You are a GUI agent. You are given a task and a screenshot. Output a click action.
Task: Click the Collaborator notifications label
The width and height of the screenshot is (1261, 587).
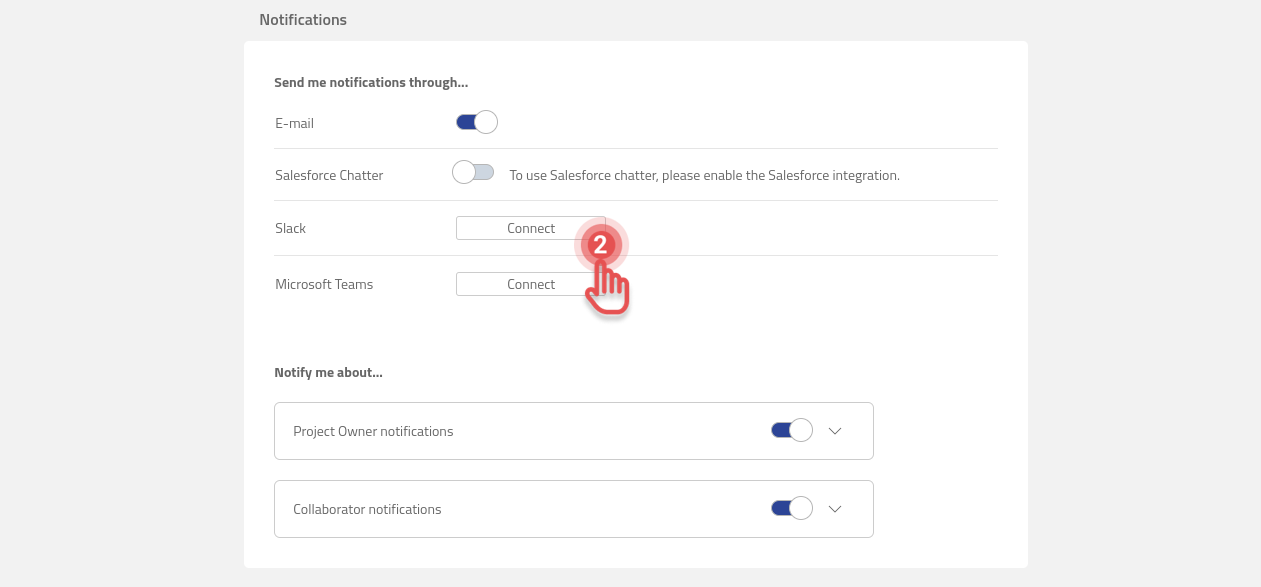click(367, 509)
